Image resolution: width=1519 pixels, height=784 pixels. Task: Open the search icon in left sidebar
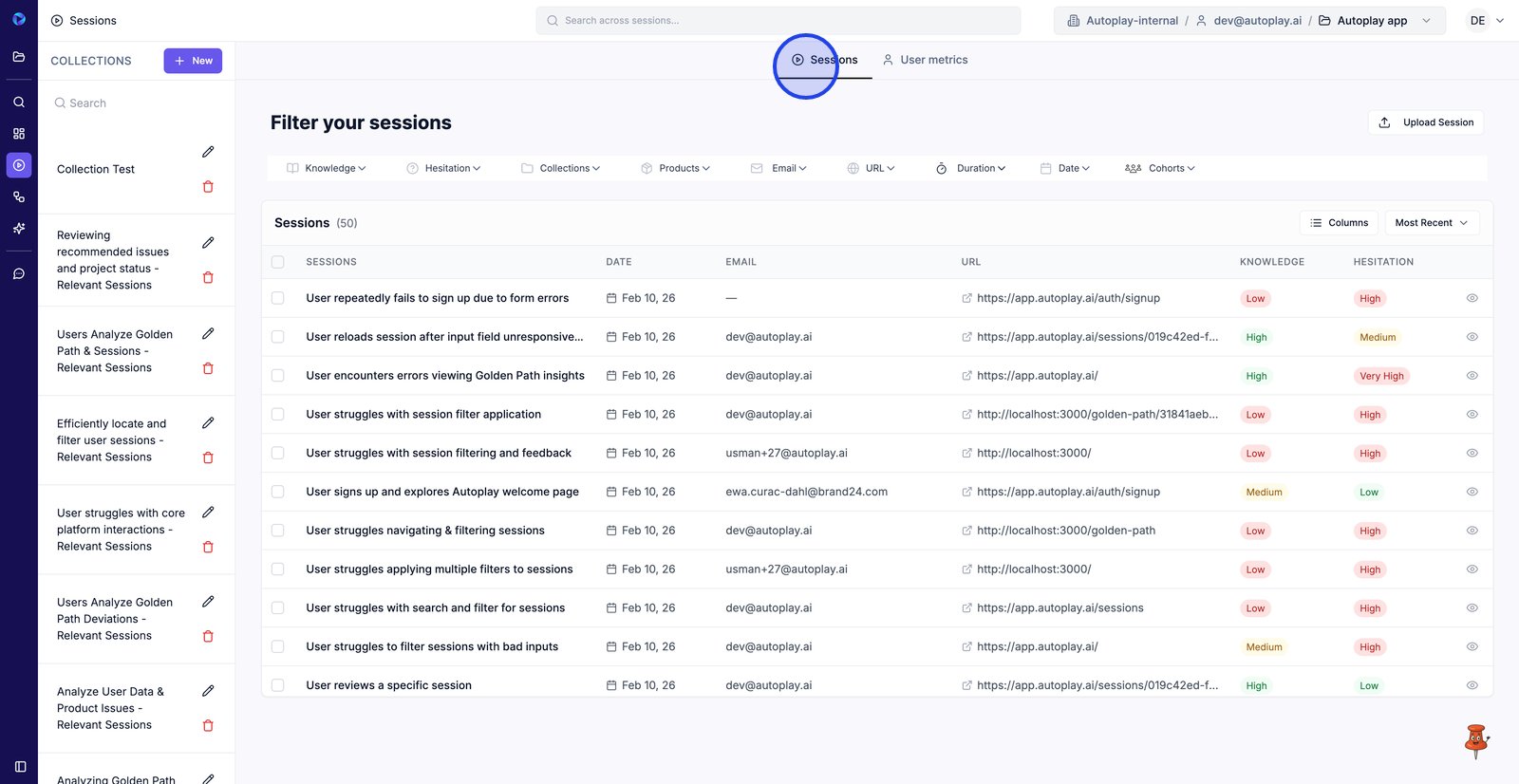click(19, 102)
